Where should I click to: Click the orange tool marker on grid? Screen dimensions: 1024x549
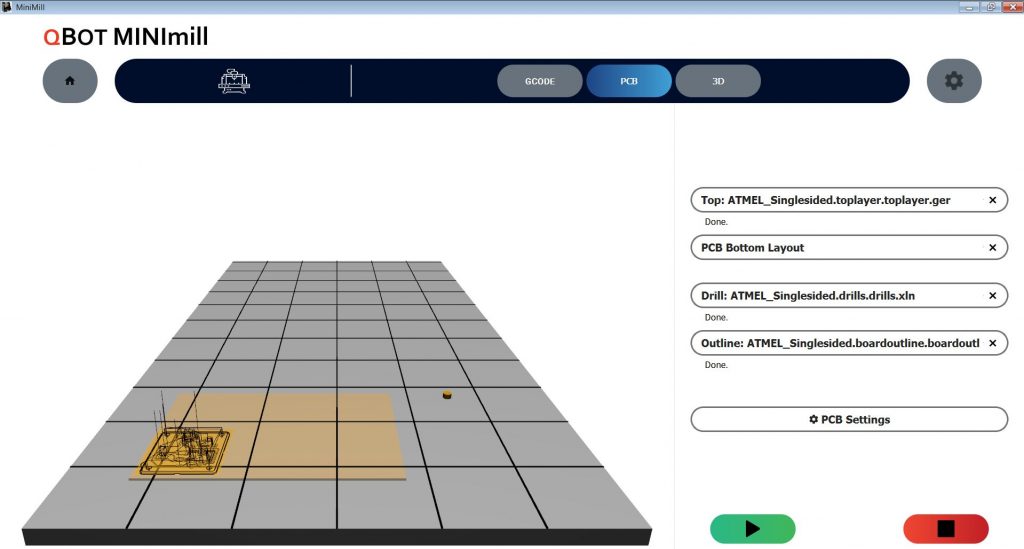coord(447,395)
